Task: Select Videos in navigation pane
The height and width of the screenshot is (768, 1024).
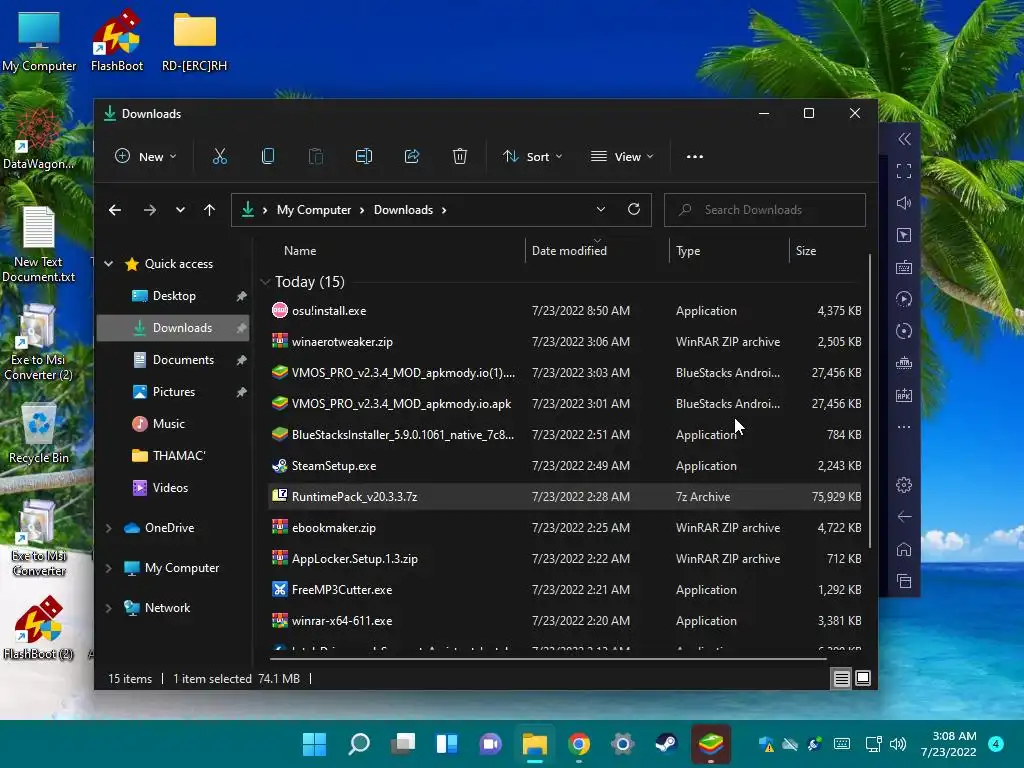Action: (x=173, y=488)
